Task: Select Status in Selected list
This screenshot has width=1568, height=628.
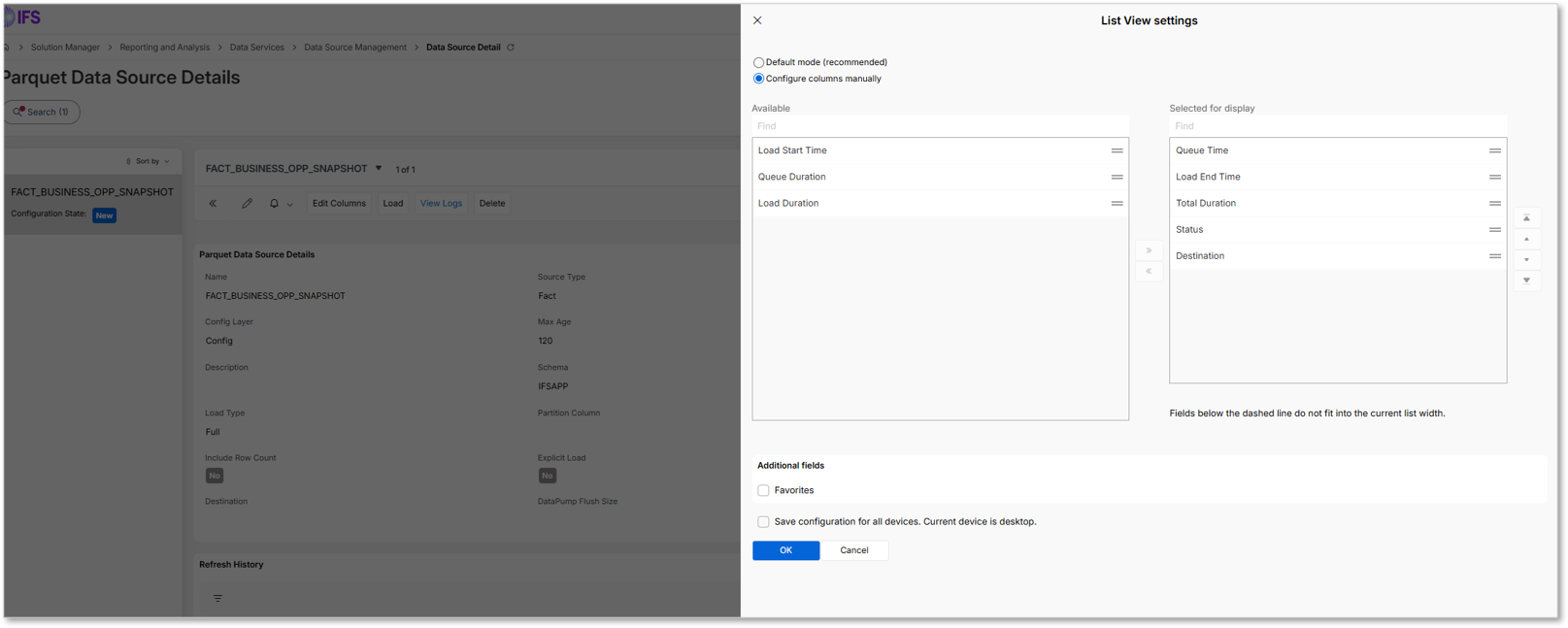Action: point(1338,229)
